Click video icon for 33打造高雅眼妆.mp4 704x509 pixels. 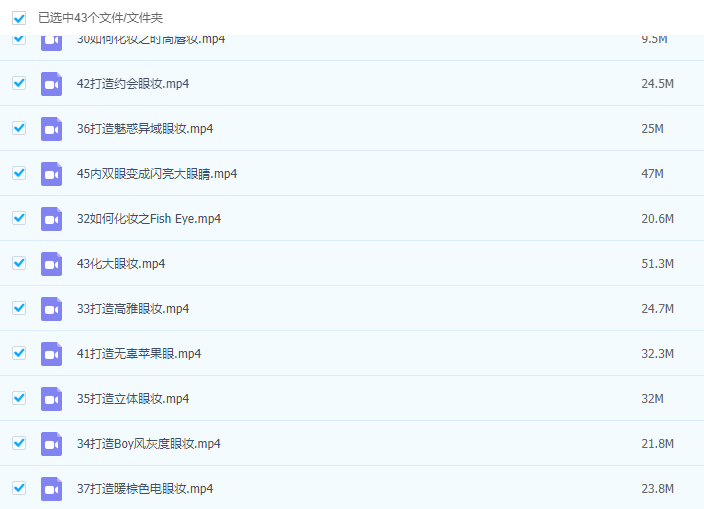pyautogui.click(x=51, y=309)
